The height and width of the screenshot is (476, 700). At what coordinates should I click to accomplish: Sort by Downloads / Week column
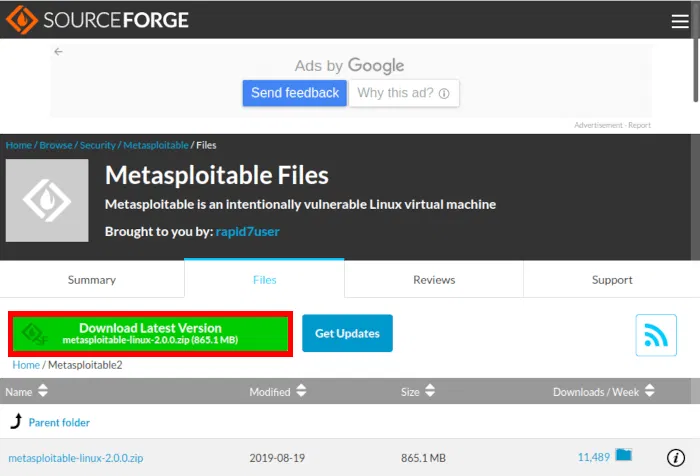click(x=604, y=392)
